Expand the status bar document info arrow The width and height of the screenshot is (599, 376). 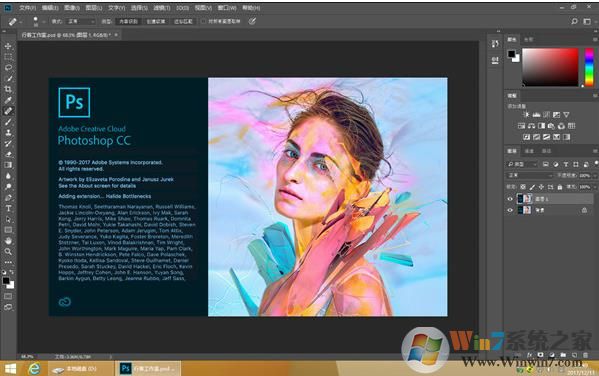click(111, 357)
